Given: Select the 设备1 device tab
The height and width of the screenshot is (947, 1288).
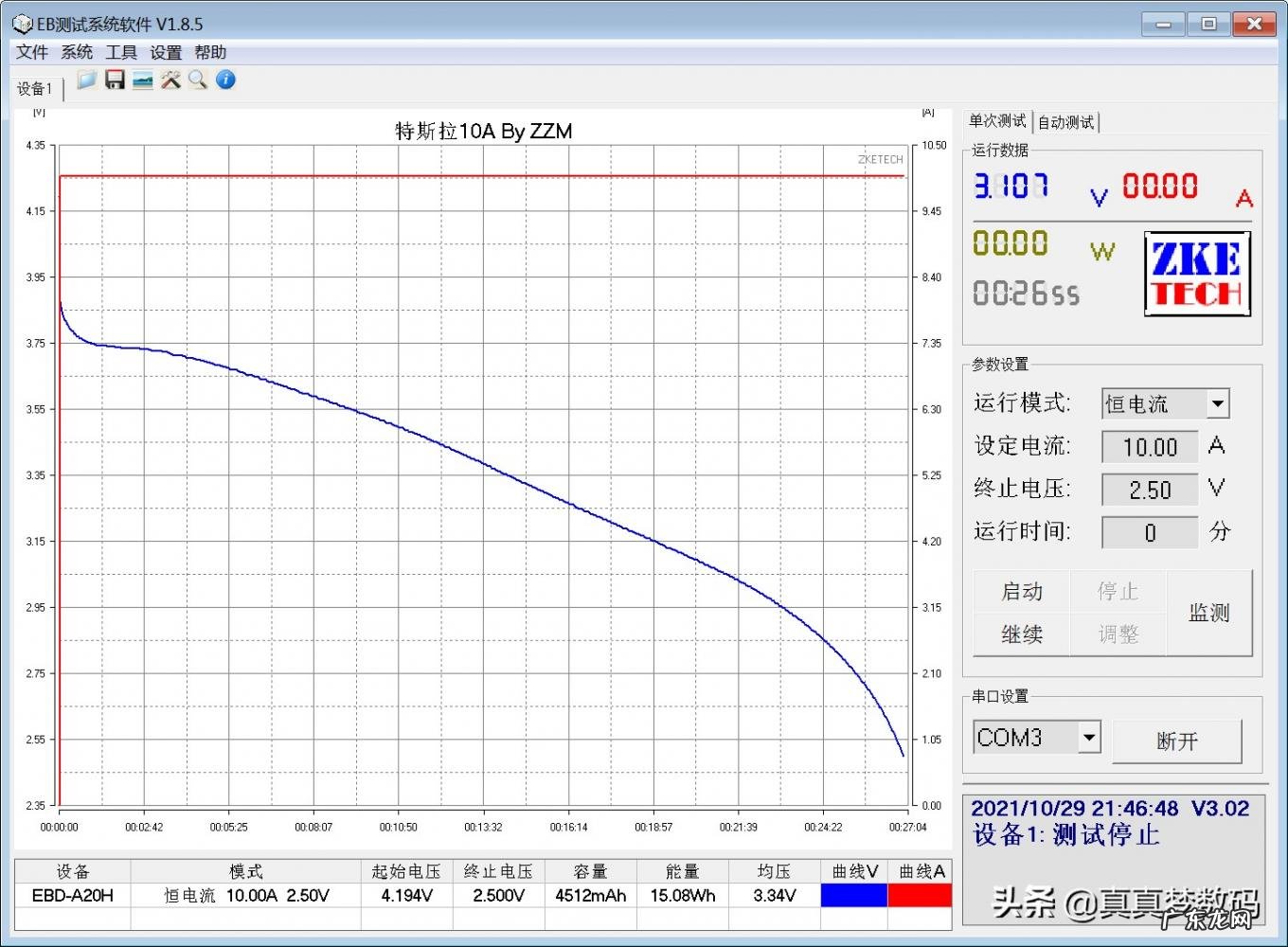Looking at the screenshot, I should tap(35, 89).
